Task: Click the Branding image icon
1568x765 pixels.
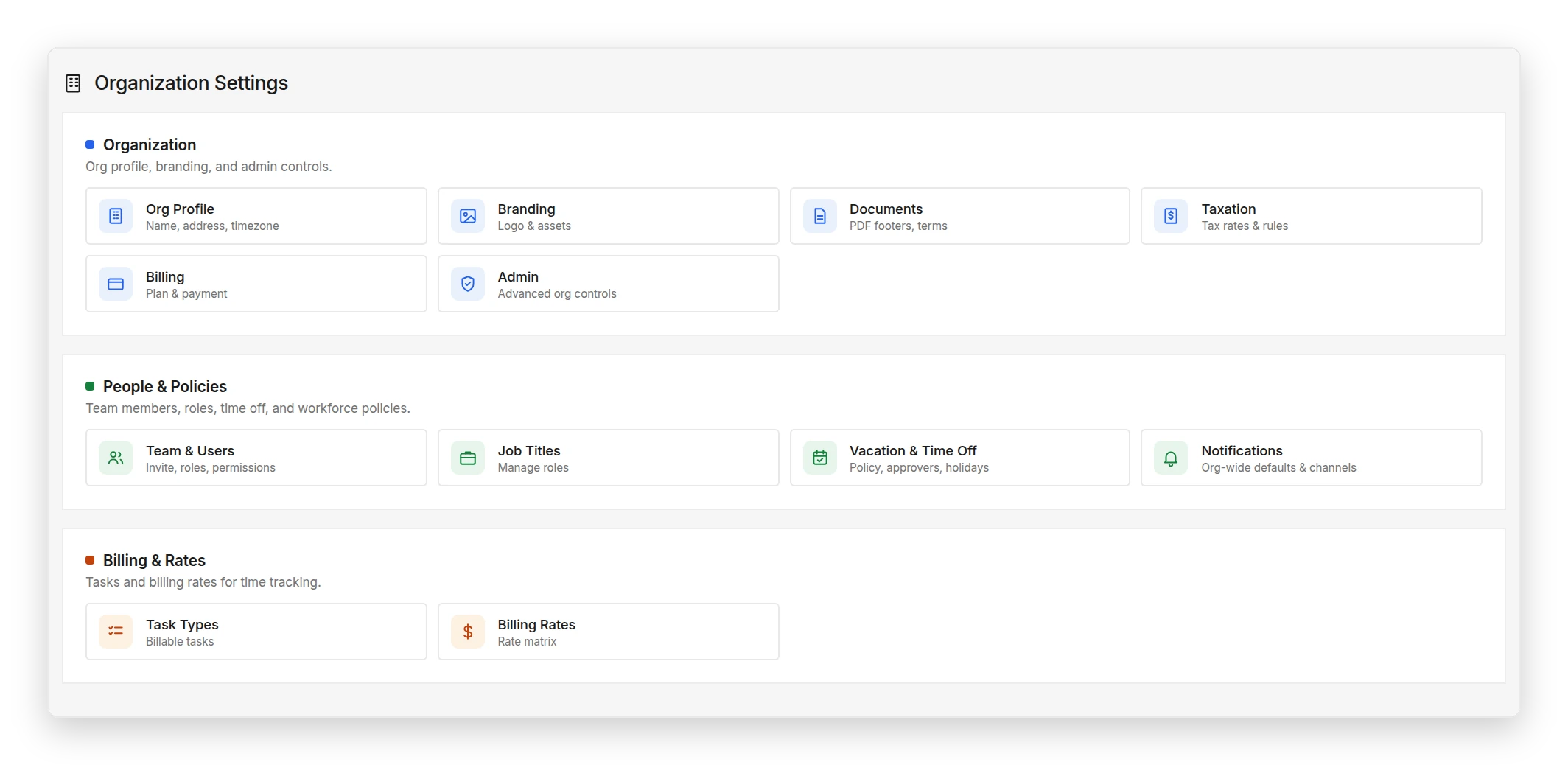Action: 468,216
